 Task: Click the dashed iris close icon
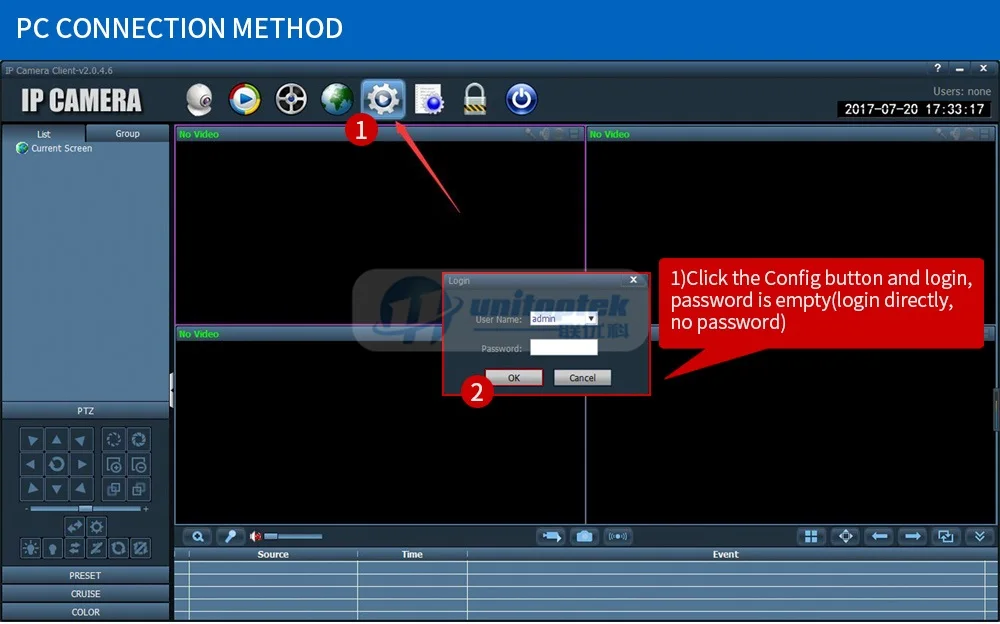tap(114, 440)
